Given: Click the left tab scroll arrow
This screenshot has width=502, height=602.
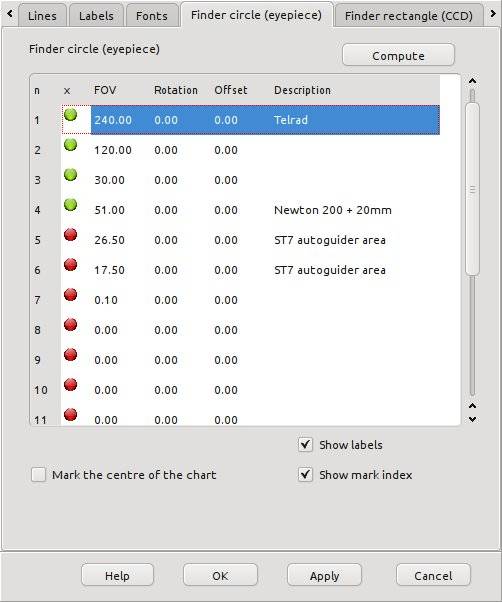Looking at the screenshot, I should tap(10, 14).
